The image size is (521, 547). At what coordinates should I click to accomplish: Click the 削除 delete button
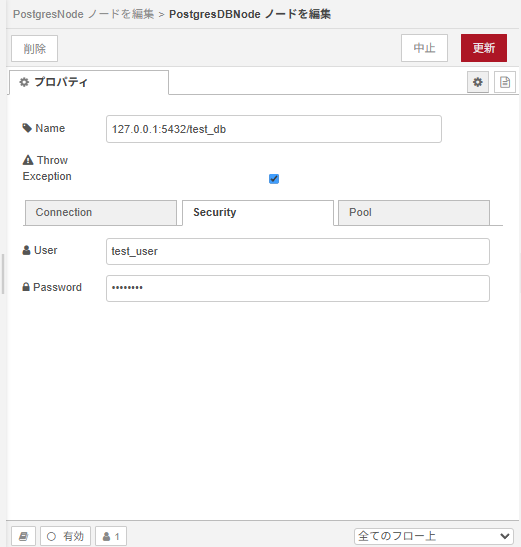[x=35, y=48]
